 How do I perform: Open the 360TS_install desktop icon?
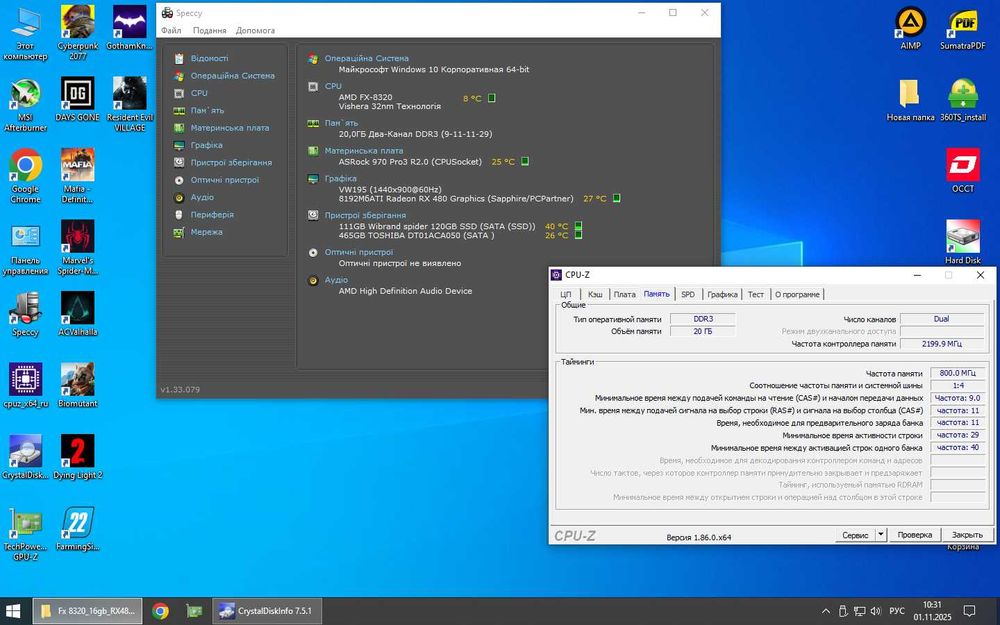963,99
